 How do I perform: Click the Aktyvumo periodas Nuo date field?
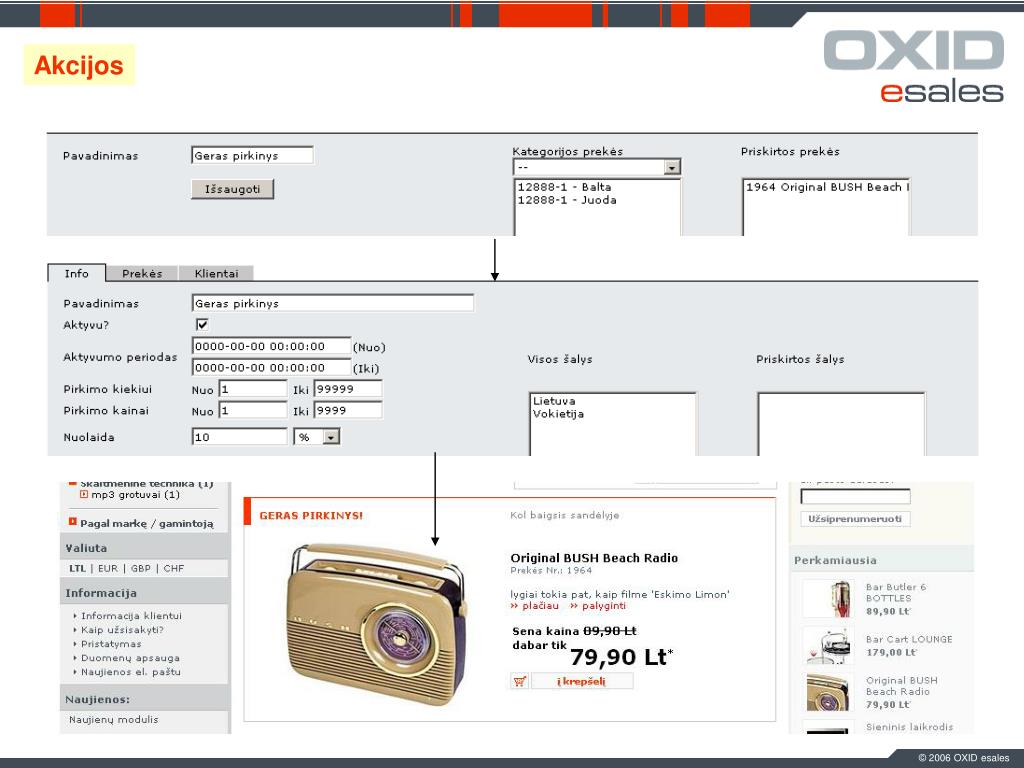pos(272,346)
